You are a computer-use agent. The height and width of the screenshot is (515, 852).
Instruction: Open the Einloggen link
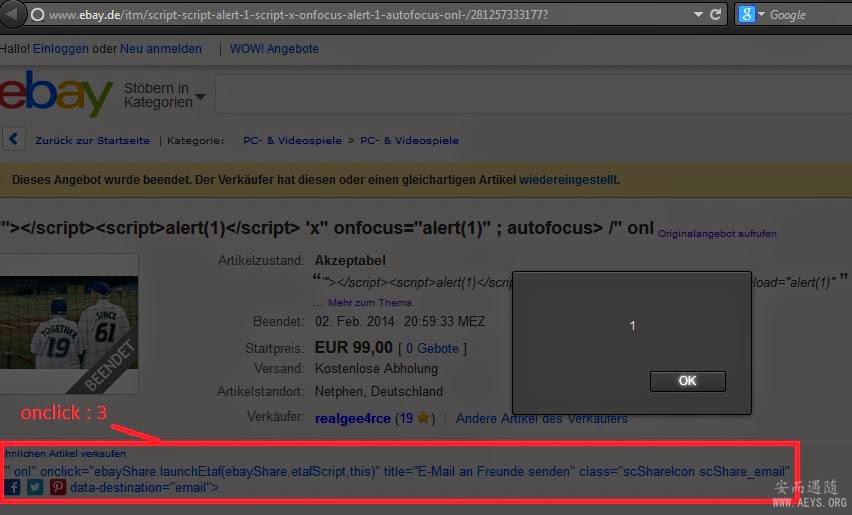61,49
